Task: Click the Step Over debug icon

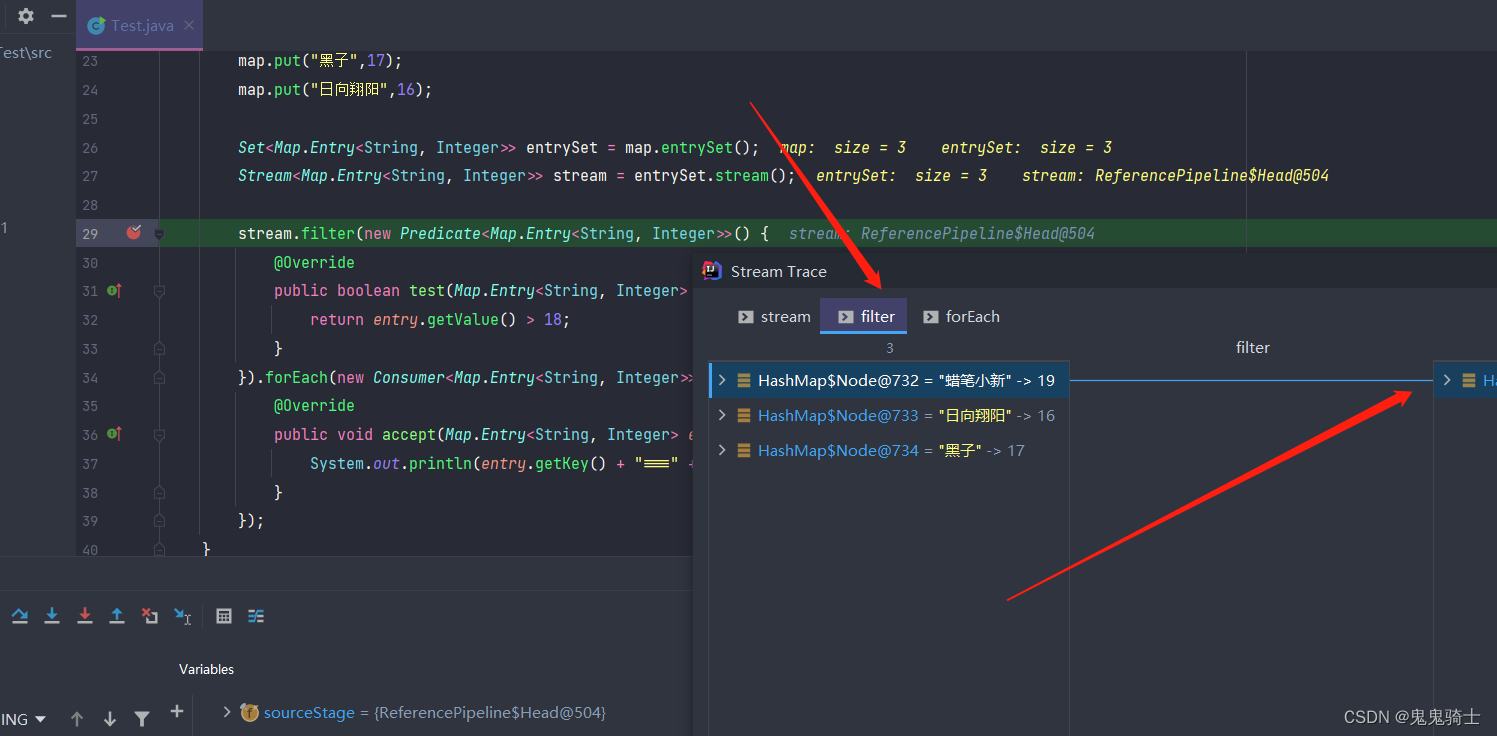Action: tap(20, 616)
